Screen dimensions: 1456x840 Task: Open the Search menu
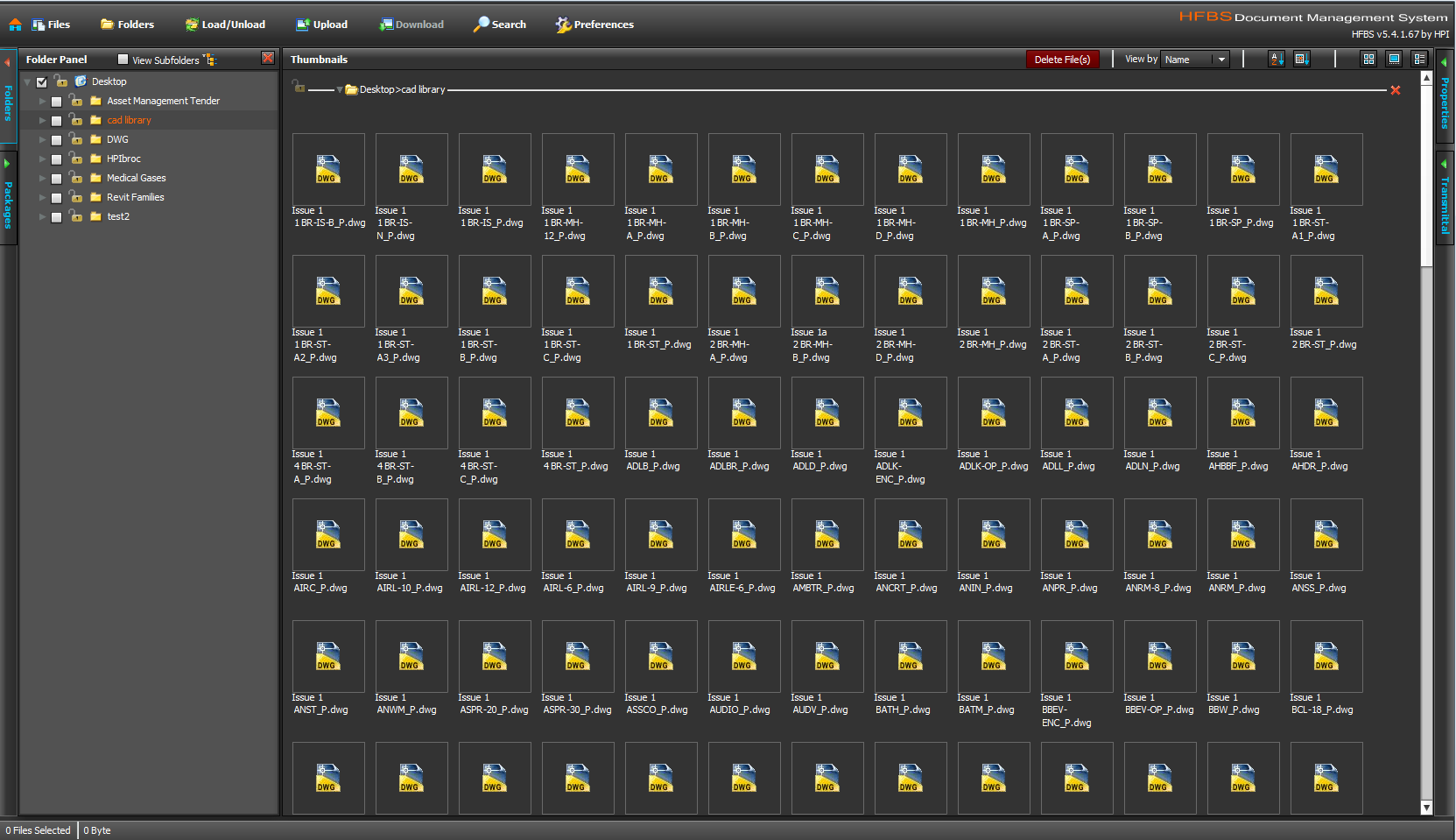[500, 25]
